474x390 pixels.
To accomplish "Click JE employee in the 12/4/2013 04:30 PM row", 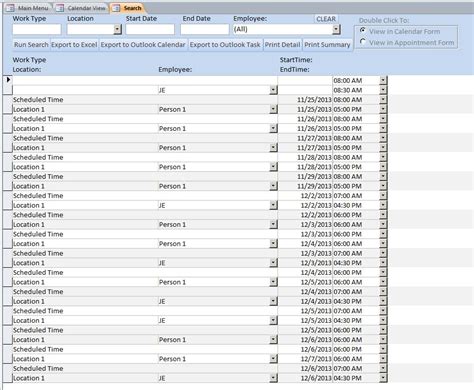I will [x=162, y=301].
